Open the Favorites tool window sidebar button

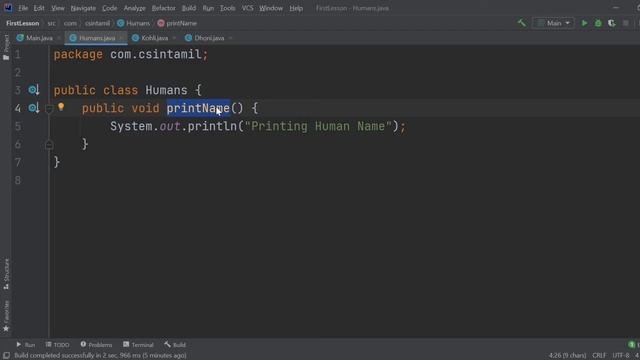(x=6, y=316)
